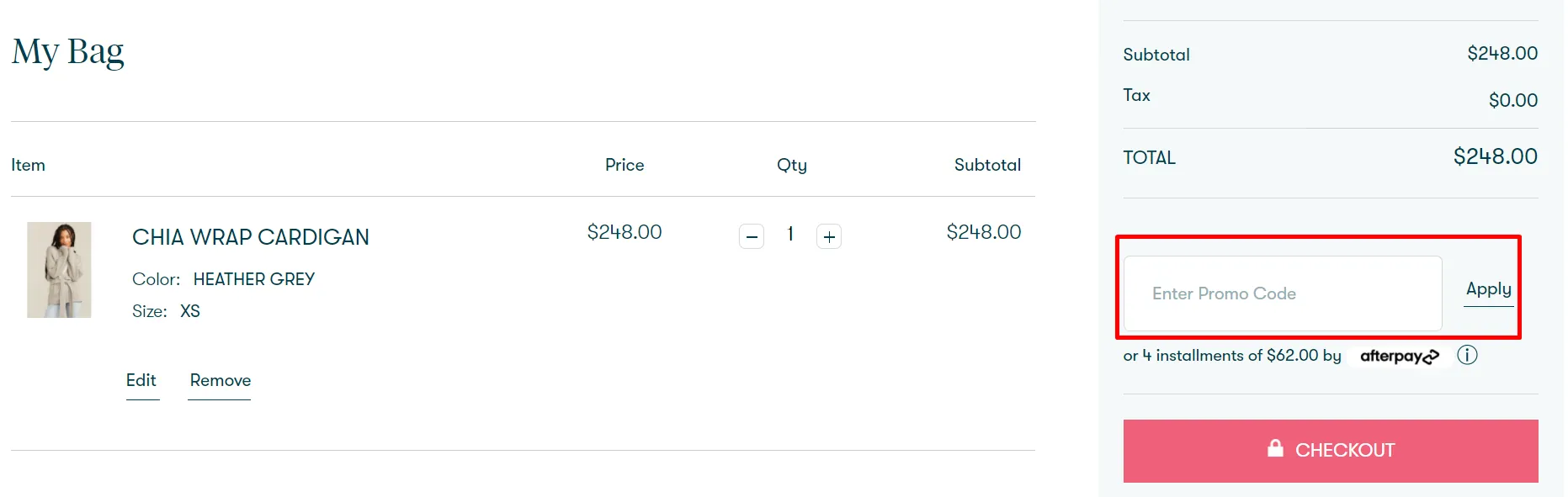
Task: Open the Afterpay info icon
Action: pos(1467,355)
